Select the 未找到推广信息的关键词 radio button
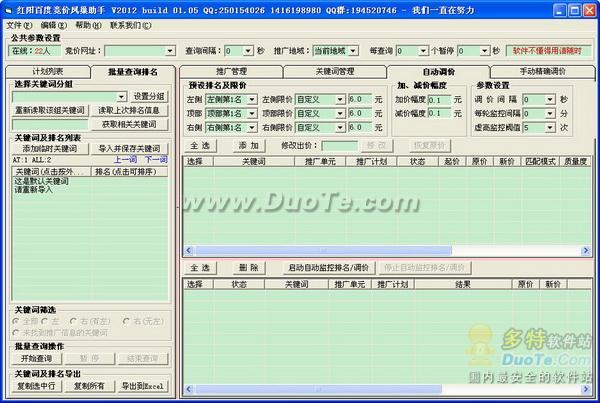The height and width of the screenshot is (403, 600). tap(16, 333)
